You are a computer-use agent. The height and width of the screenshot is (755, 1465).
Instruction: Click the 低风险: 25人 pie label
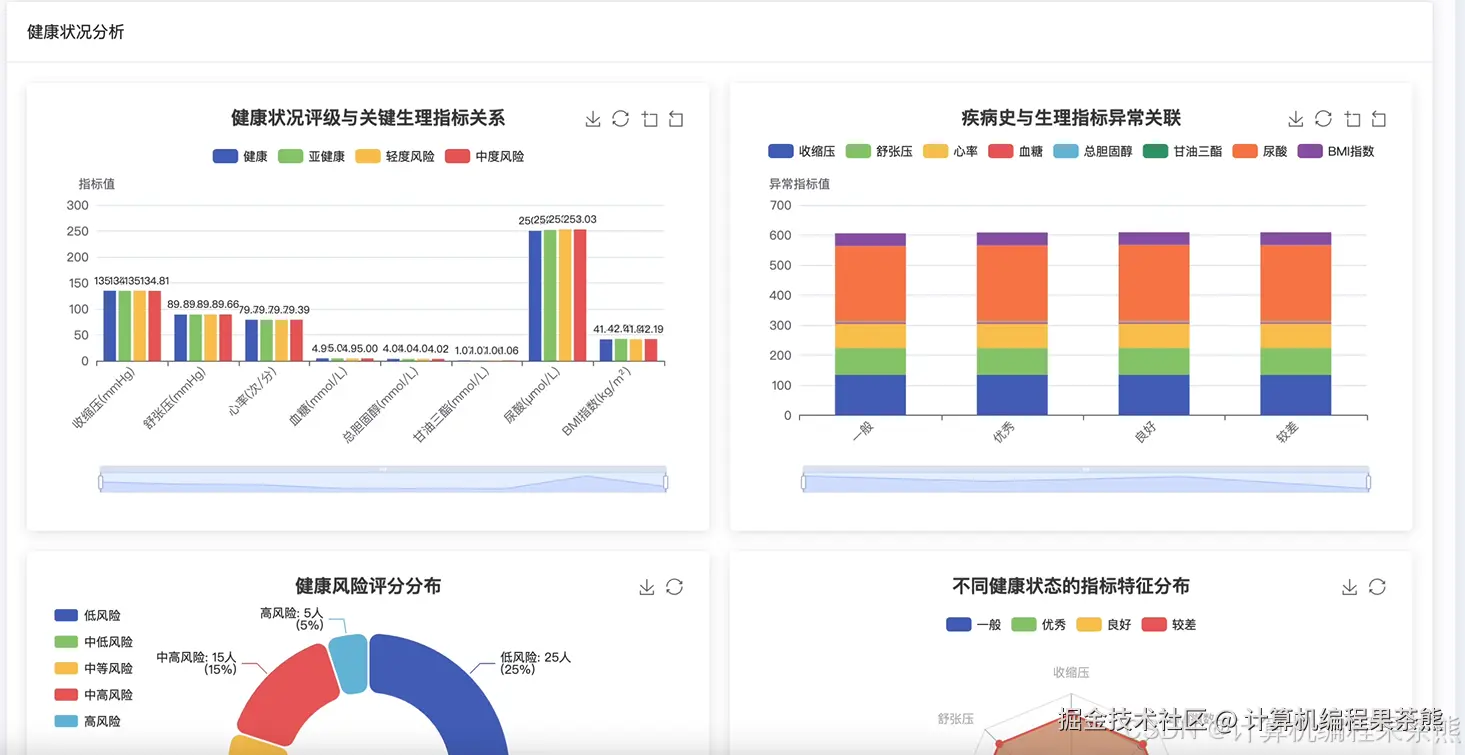pyautogui.click(x=535, y=663)
